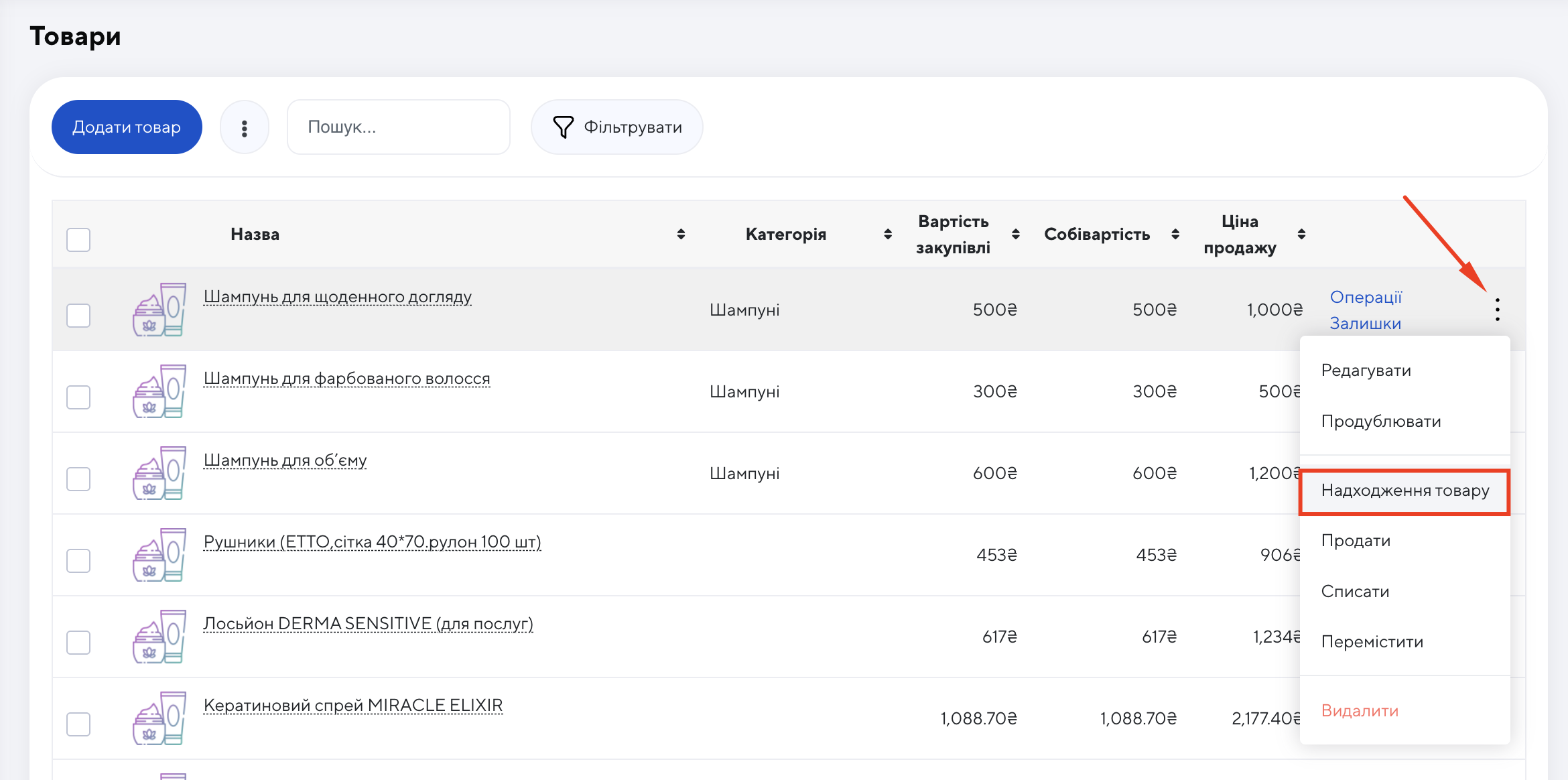Check the box for Шампунь для щоденного догляду
This screenshot has height=780, width=1568.
78,316
